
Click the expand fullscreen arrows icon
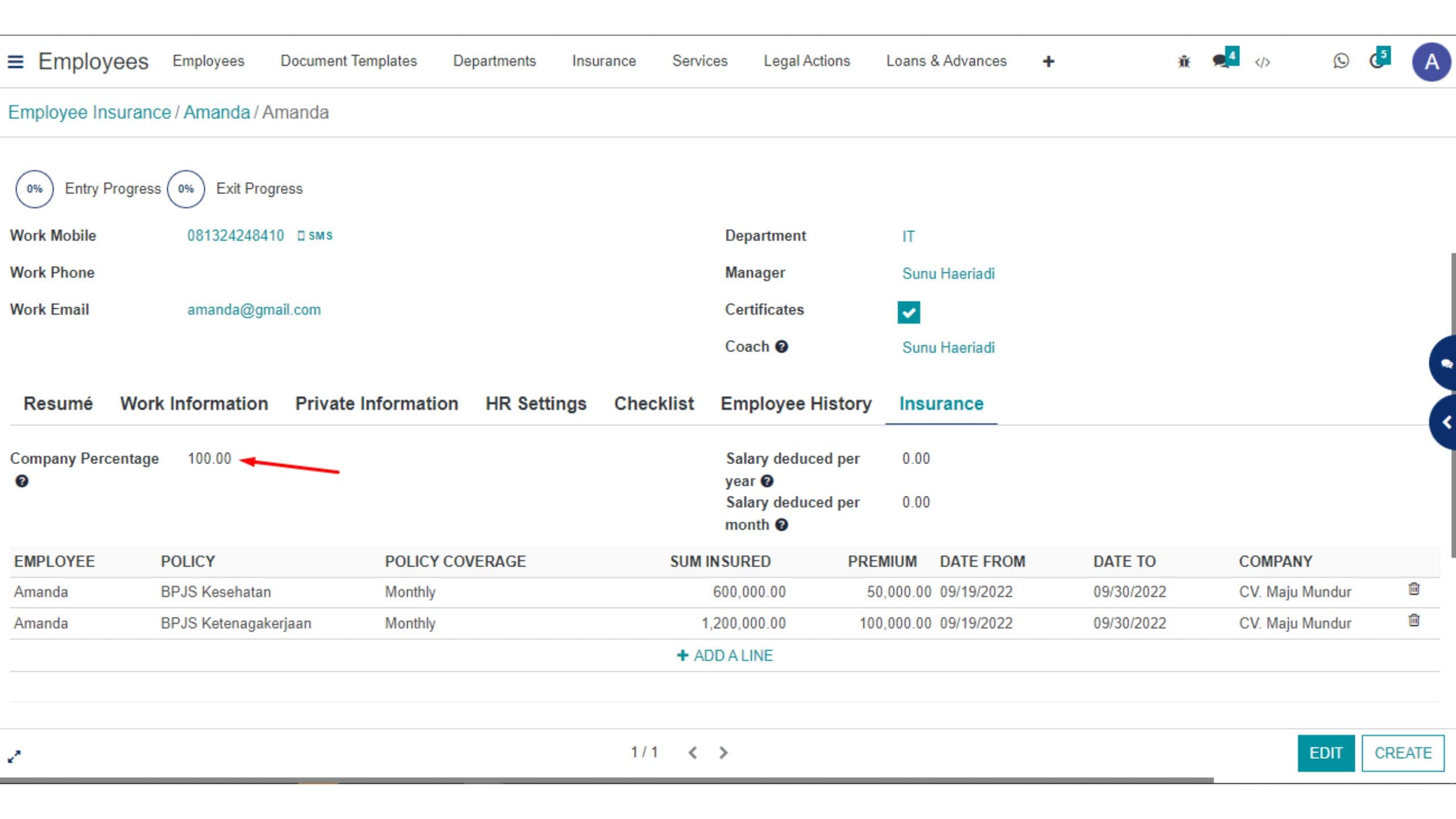click(x=14, y=756)
